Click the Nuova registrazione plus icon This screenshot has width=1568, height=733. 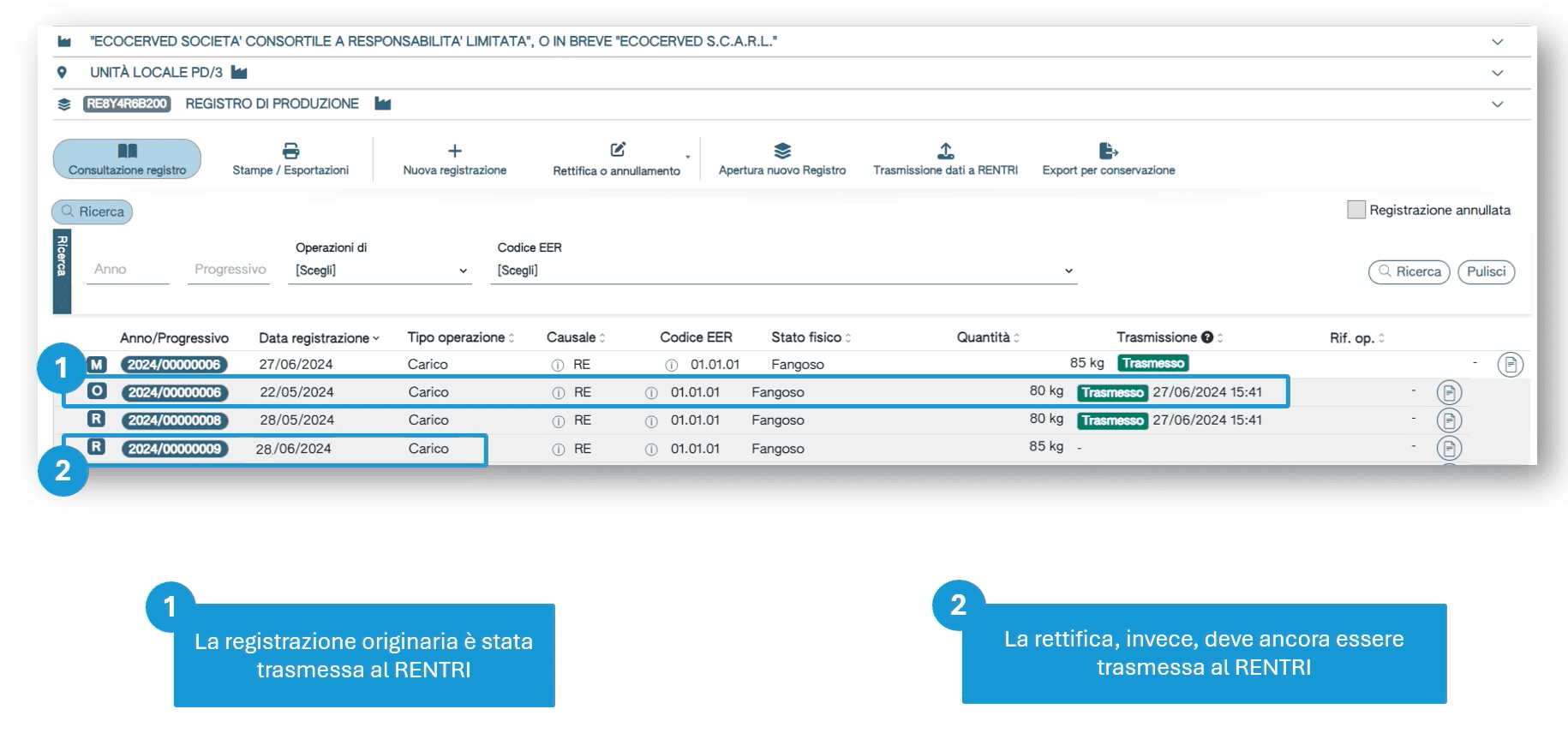454,152
